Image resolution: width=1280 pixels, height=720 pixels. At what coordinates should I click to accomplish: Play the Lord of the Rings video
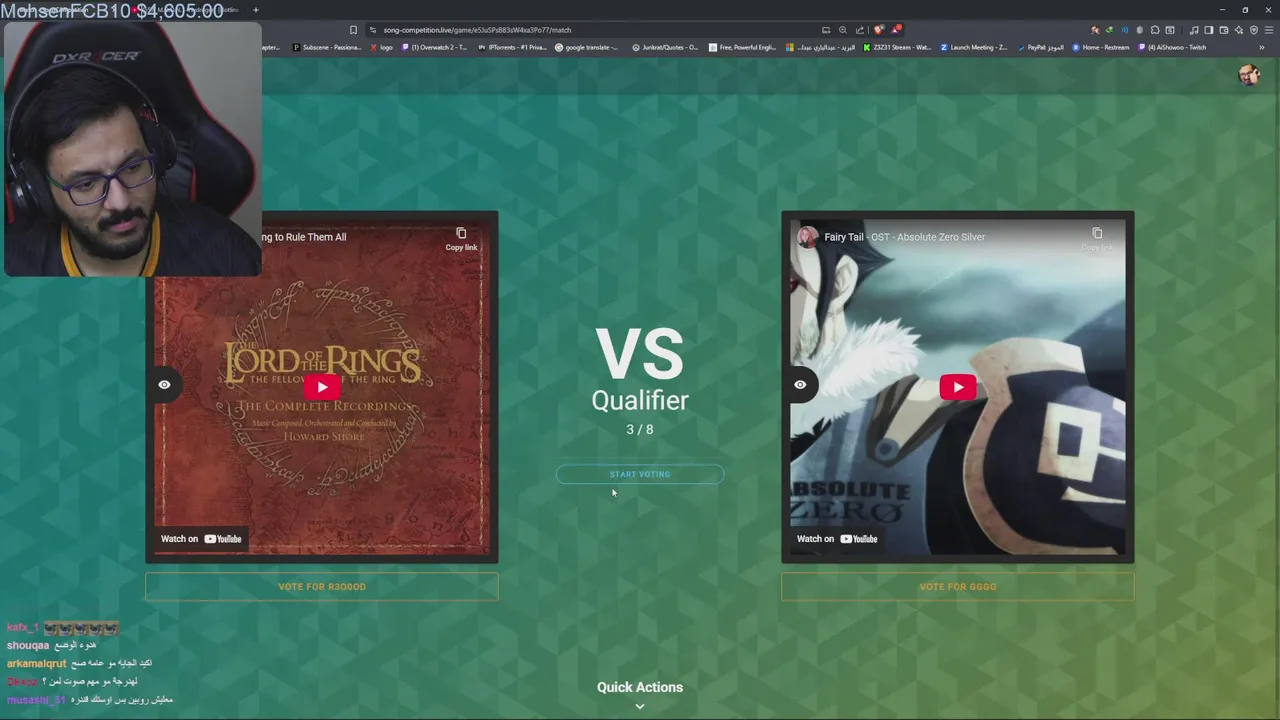pos(322,387)
